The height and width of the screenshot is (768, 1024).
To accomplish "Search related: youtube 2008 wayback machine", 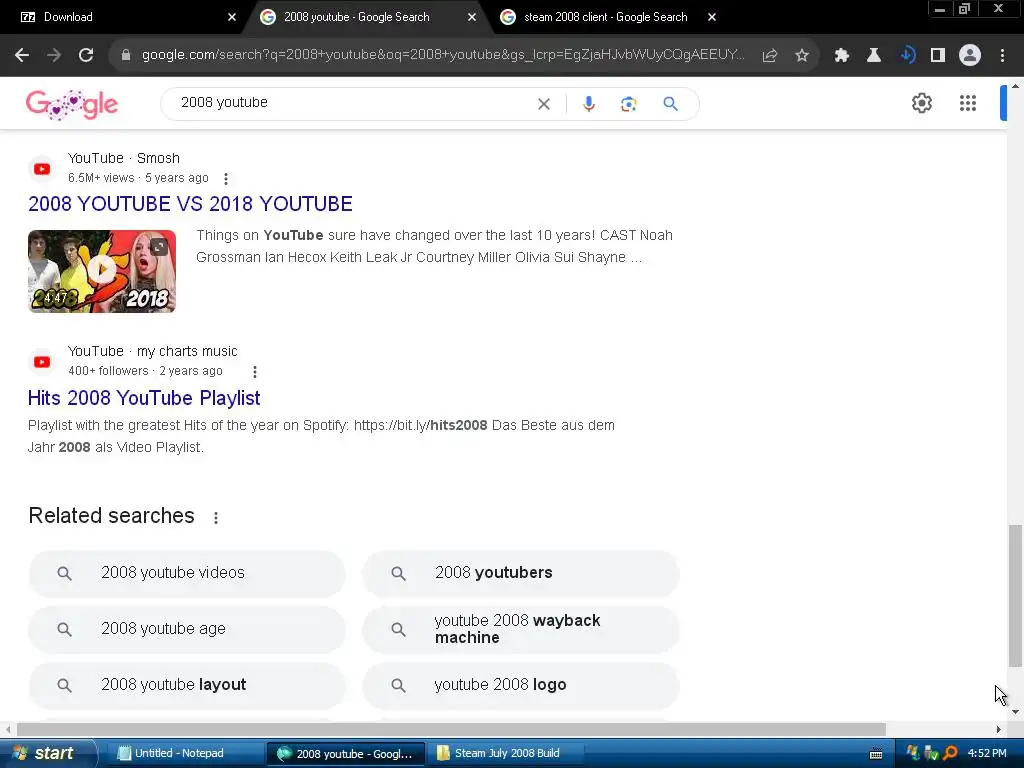I will (x=520, y=629).
